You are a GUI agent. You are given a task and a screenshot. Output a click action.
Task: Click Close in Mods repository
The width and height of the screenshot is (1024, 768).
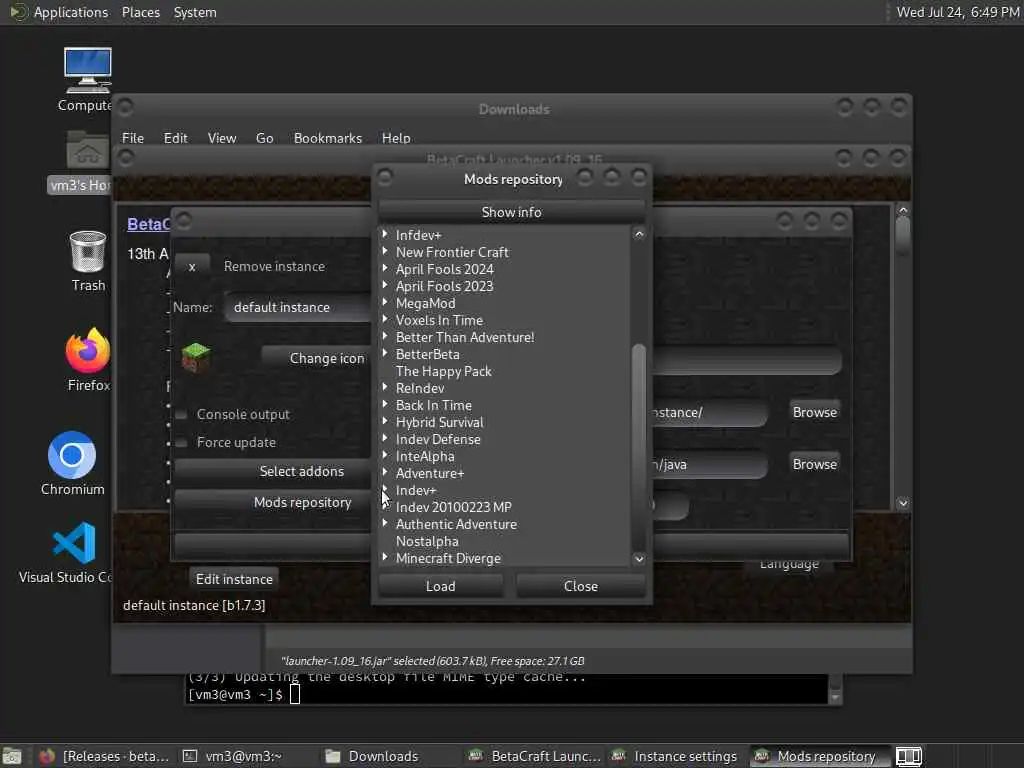pyautogui.click(x=581, y=586)
